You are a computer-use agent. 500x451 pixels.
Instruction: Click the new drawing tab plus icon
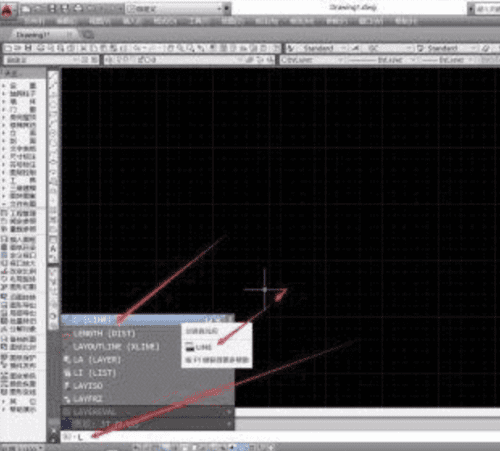point(88,34)
